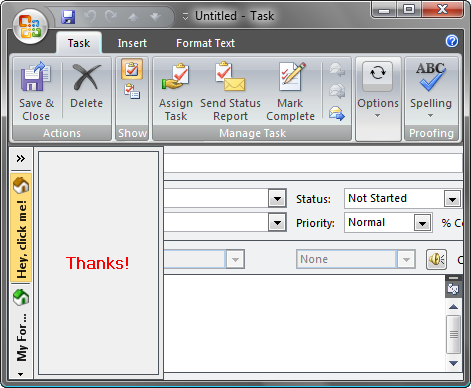Open the Priority dropdown showing Normal
This screenshot has height=388, width=471.
point(422,223)
